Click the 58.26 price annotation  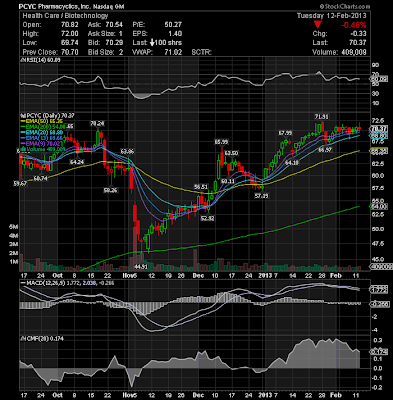point(110,190)
